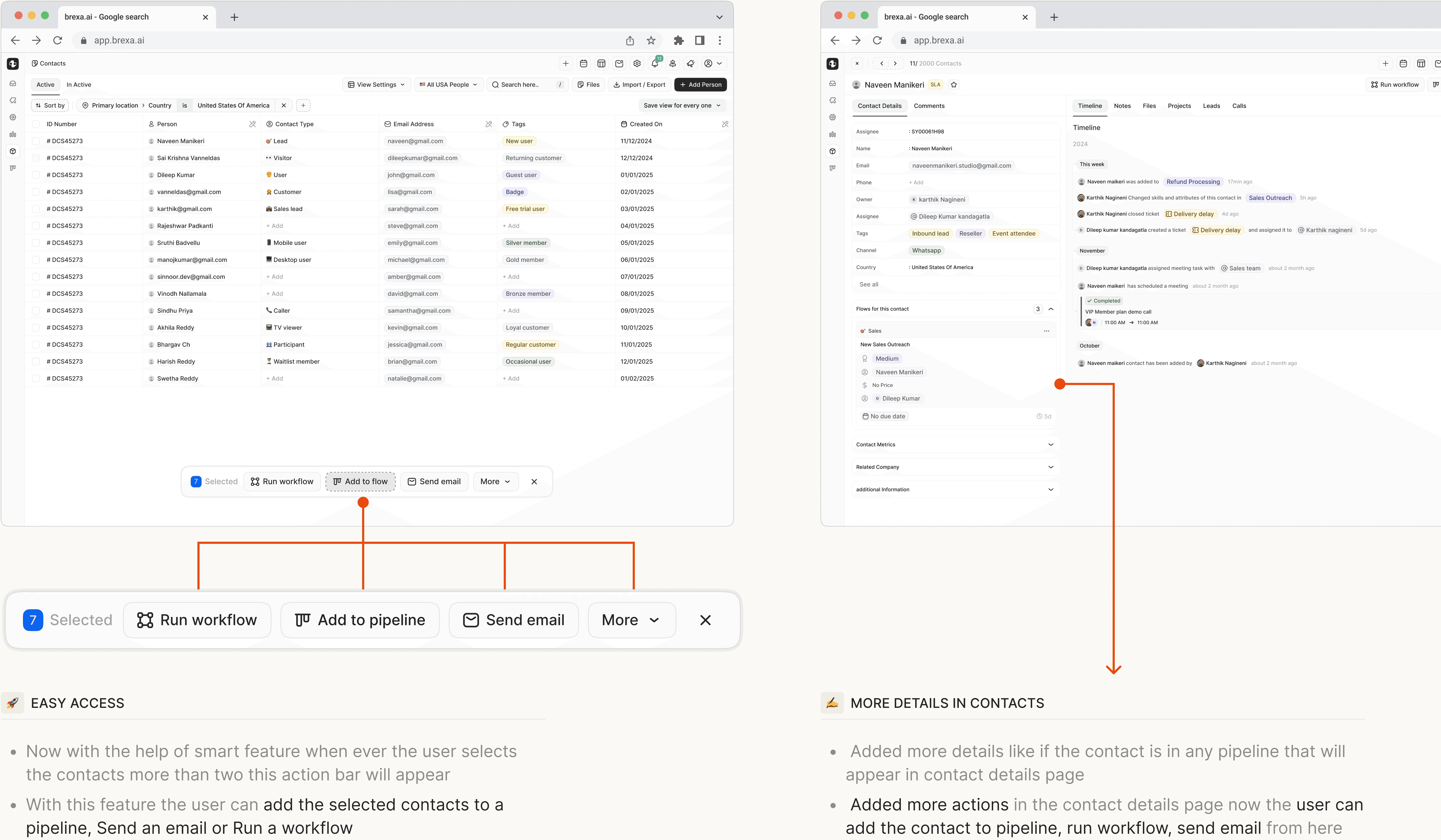1441x840 pixels.
Task: Tick the select-all checkbox beside ID Number
Action: (x=35, y=124)
